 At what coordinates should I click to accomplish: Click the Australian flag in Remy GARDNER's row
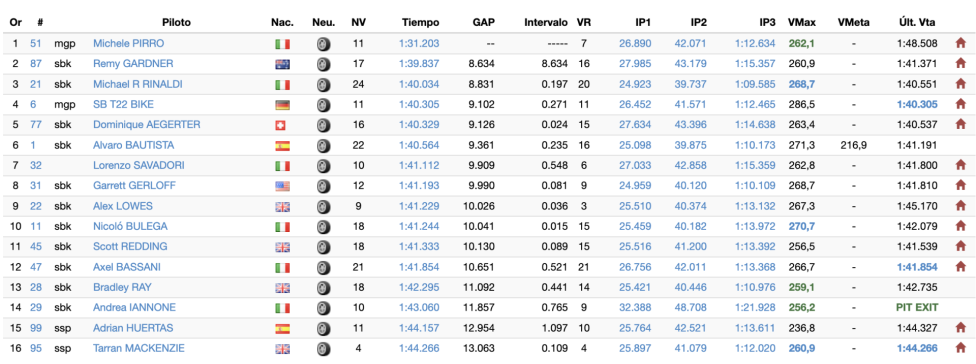point(282,64)
